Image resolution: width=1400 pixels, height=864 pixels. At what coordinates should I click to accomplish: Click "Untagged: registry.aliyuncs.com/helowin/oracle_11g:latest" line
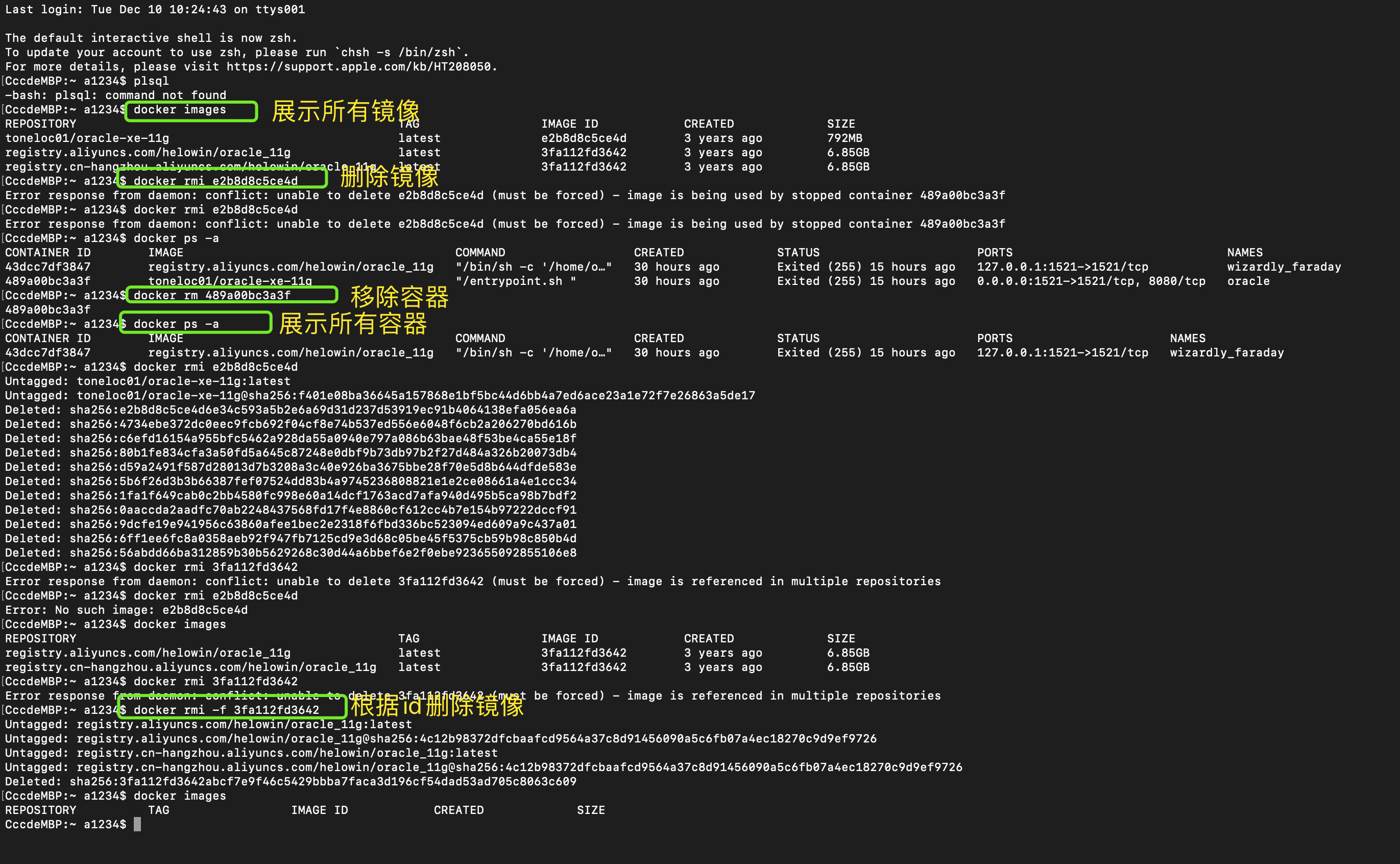[x=208, y=724]
